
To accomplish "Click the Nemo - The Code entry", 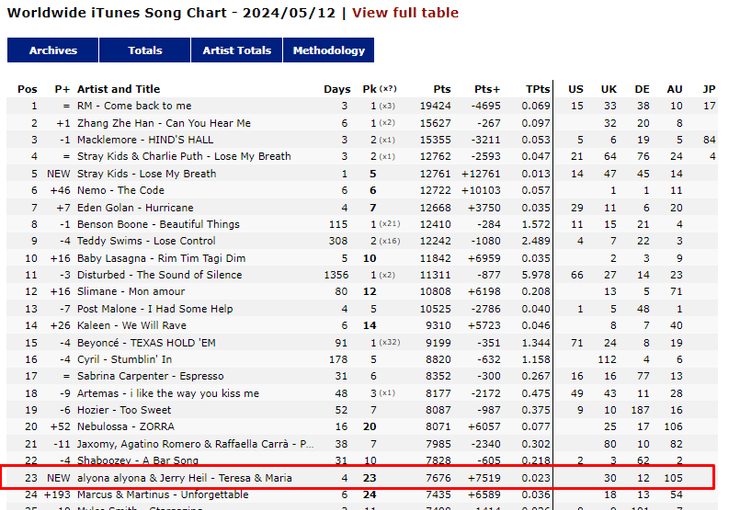I will pyautogui.click(x=120, y=190).
